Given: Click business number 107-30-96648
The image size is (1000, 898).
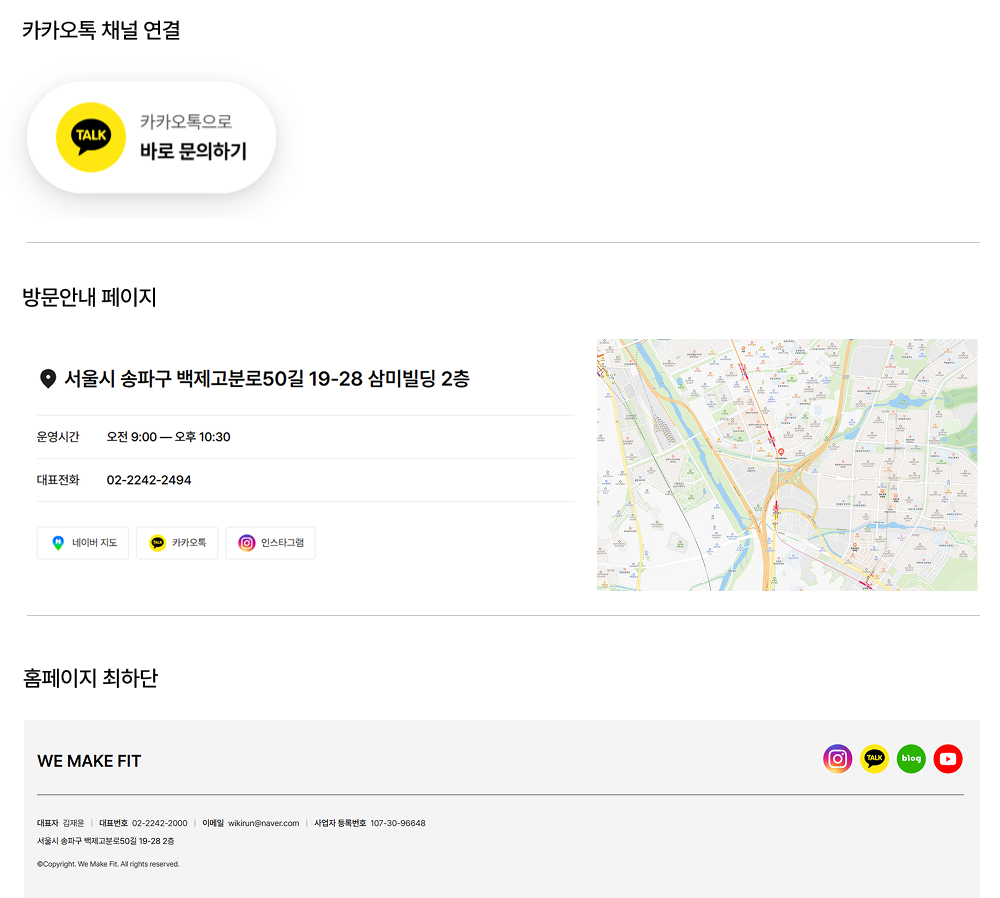Looking at the screenshot, I should [398, 823].
